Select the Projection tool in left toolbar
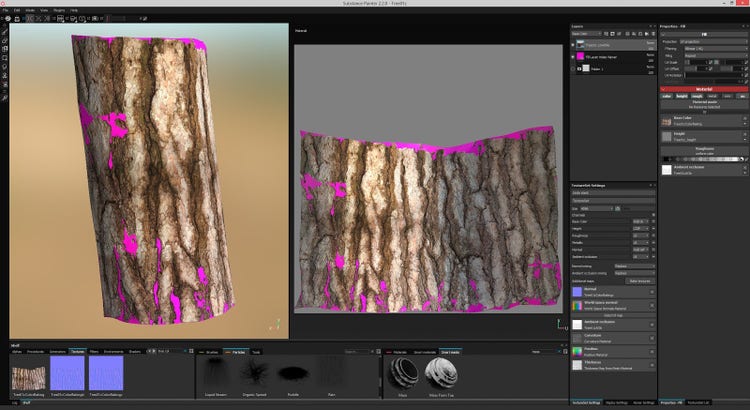The height and width of the screenshot is (410, 750). (5, 48)
